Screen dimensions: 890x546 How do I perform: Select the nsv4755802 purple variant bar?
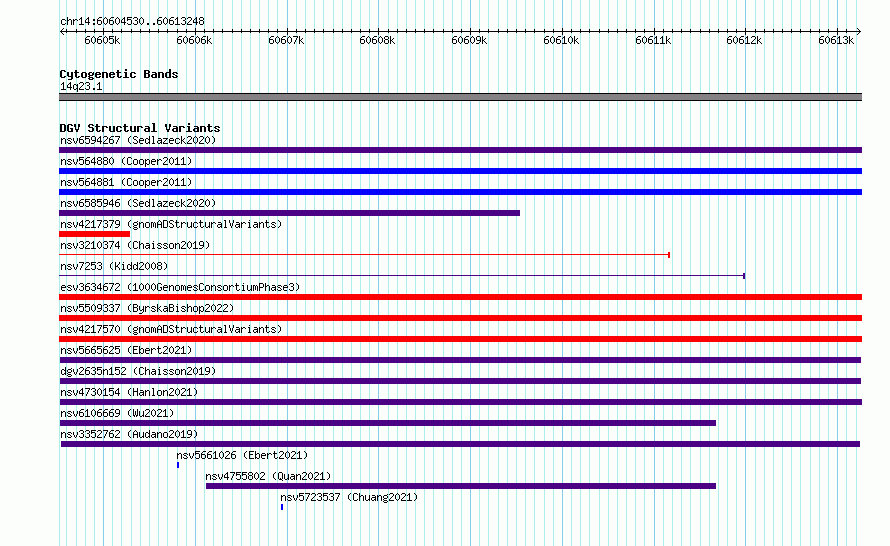[x=461, y=486]
